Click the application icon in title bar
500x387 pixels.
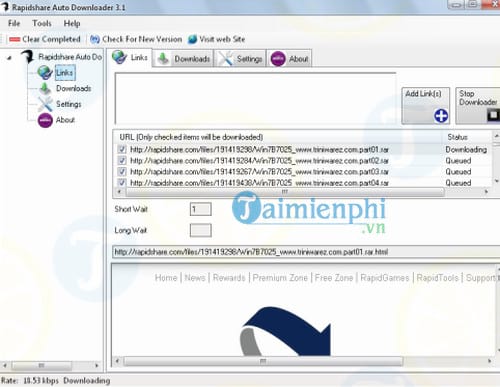click(x=4, y=7)
